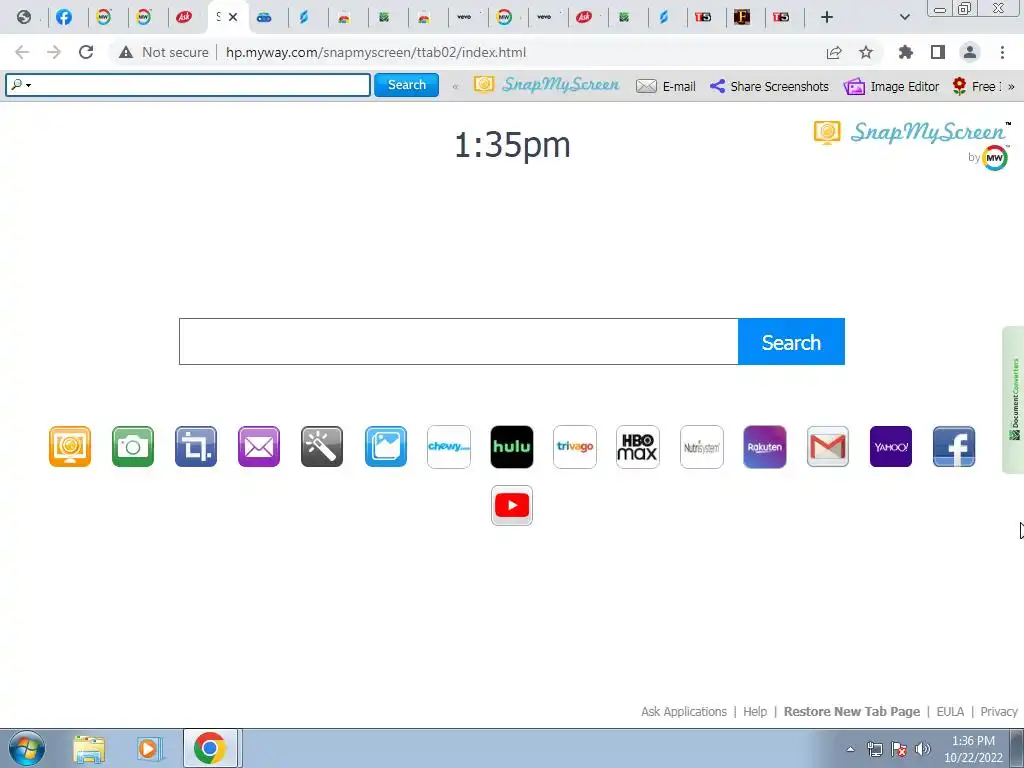View the Not secure site information

point(164,52)
